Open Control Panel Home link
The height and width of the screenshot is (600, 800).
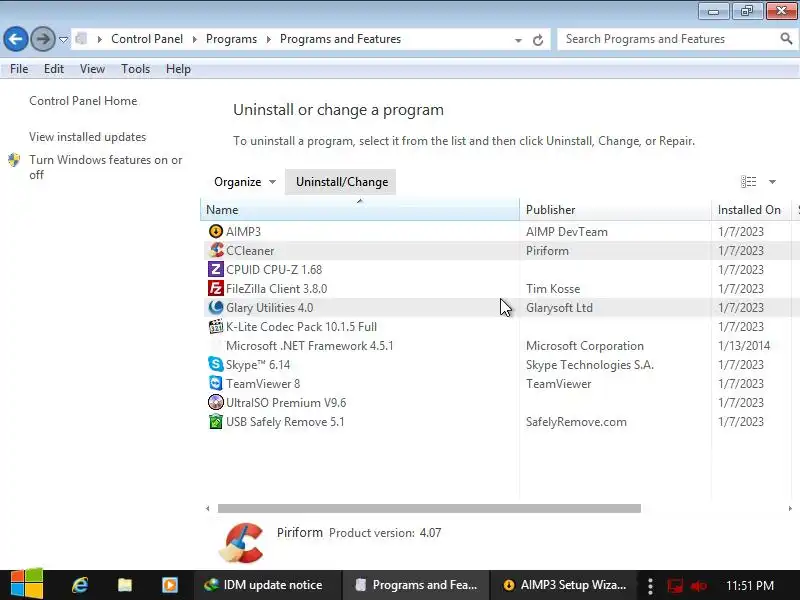(83, 101)
